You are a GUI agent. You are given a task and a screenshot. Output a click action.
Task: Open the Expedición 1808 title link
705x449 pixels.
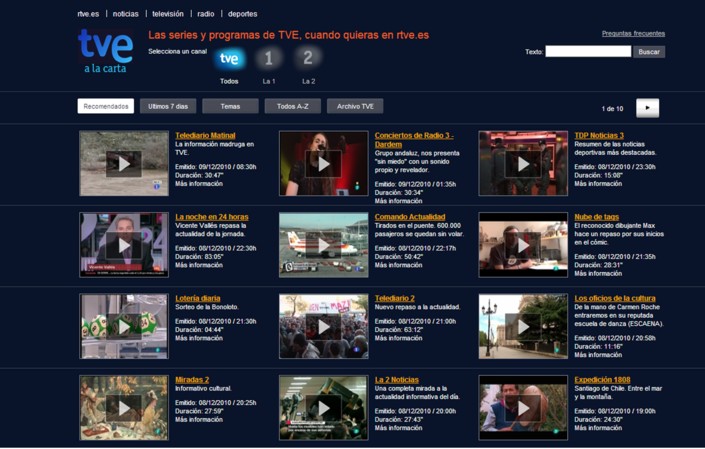pos(602,379)
